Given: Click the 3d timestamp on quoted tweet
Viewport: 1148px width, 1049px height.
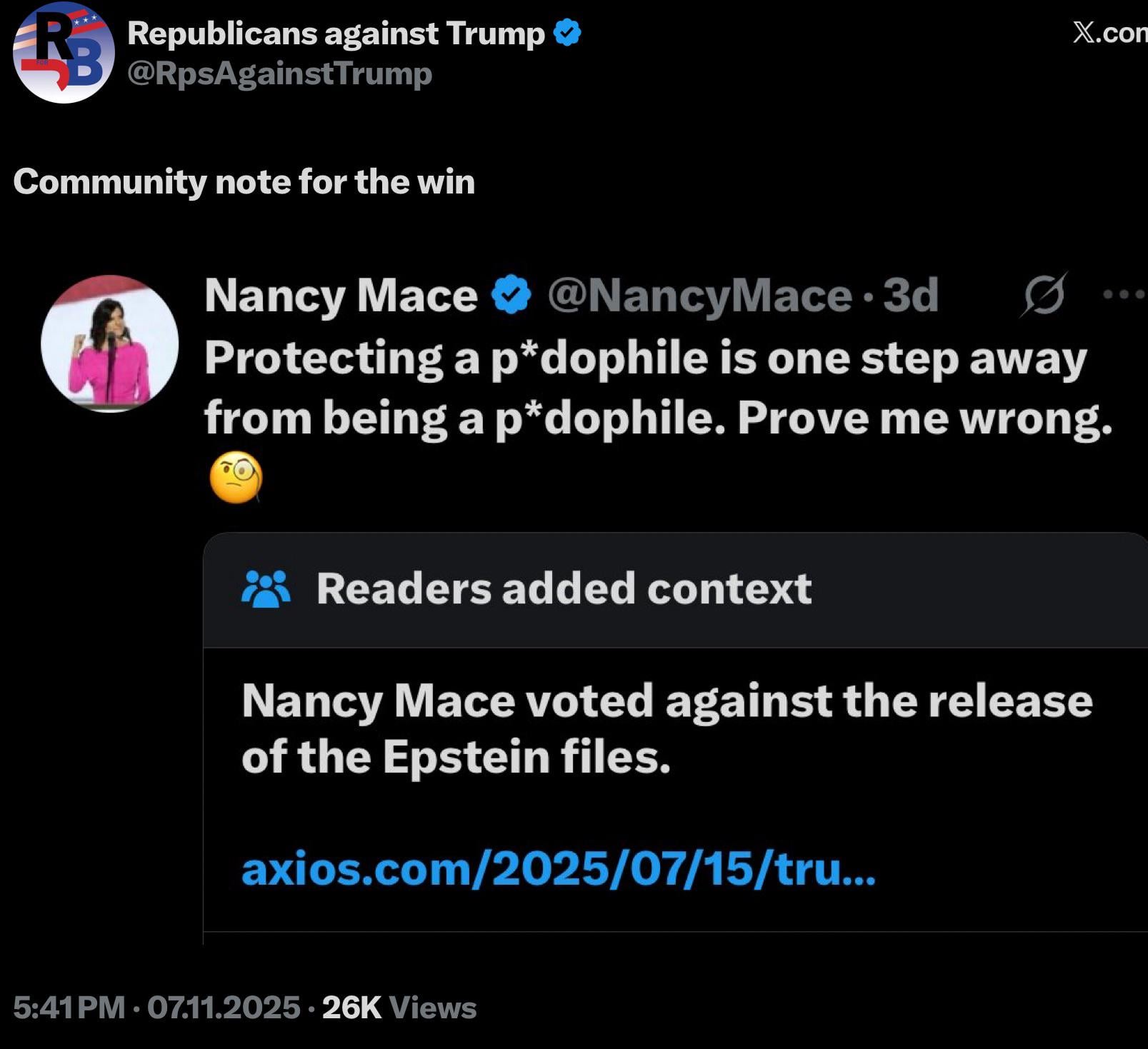Looking at the screenshot, I should pos(910,295).
